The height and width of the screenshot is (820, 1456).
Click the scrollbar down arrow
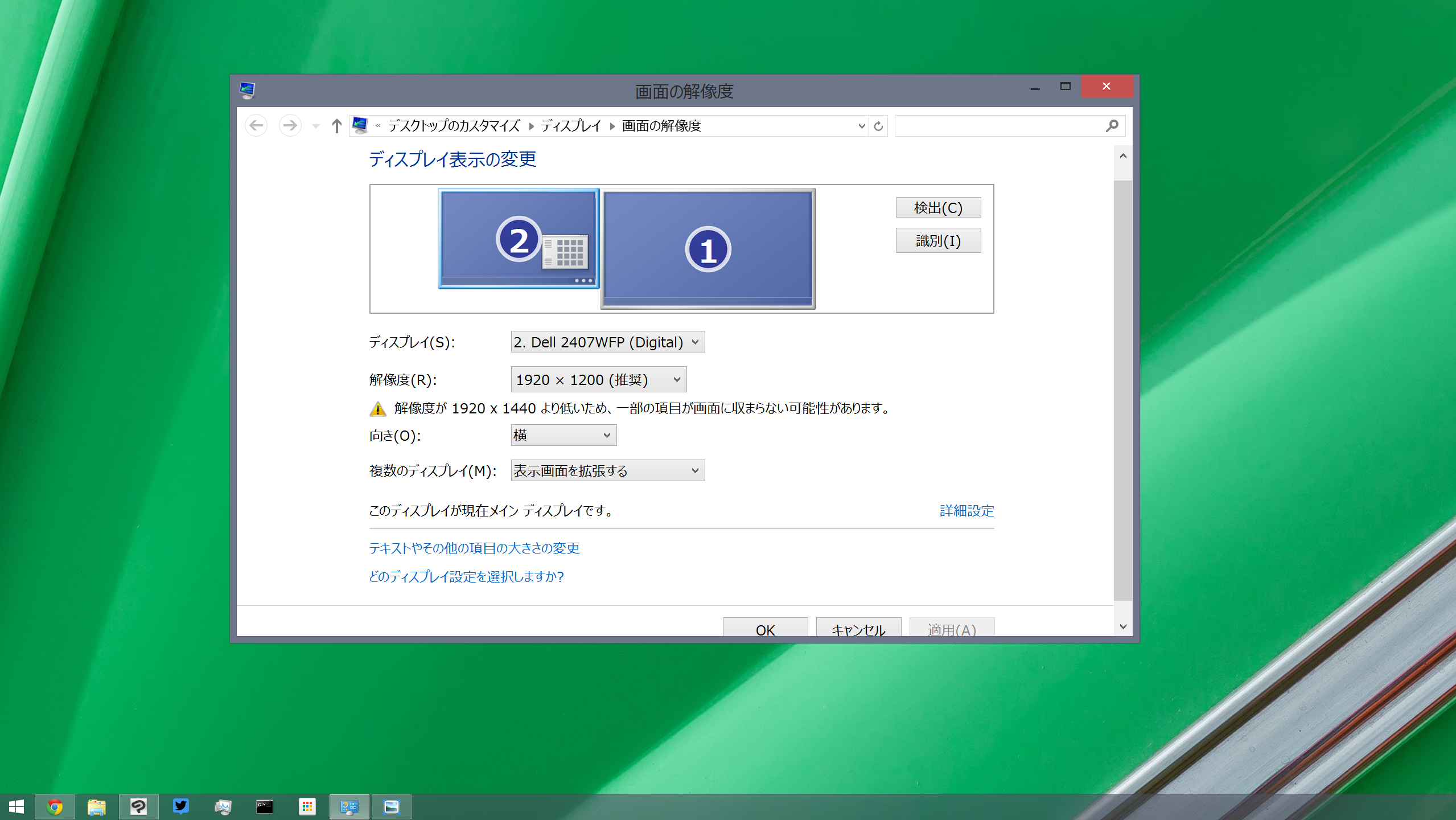click(x=1122, y=626)
